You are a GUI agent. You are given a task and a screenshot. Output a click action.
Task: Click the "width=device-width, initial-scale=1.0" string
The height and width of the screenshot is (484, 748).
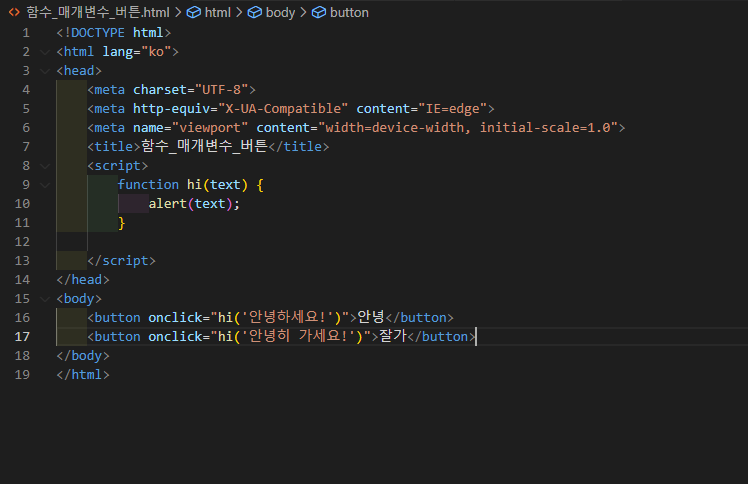[x=468, y=128]
